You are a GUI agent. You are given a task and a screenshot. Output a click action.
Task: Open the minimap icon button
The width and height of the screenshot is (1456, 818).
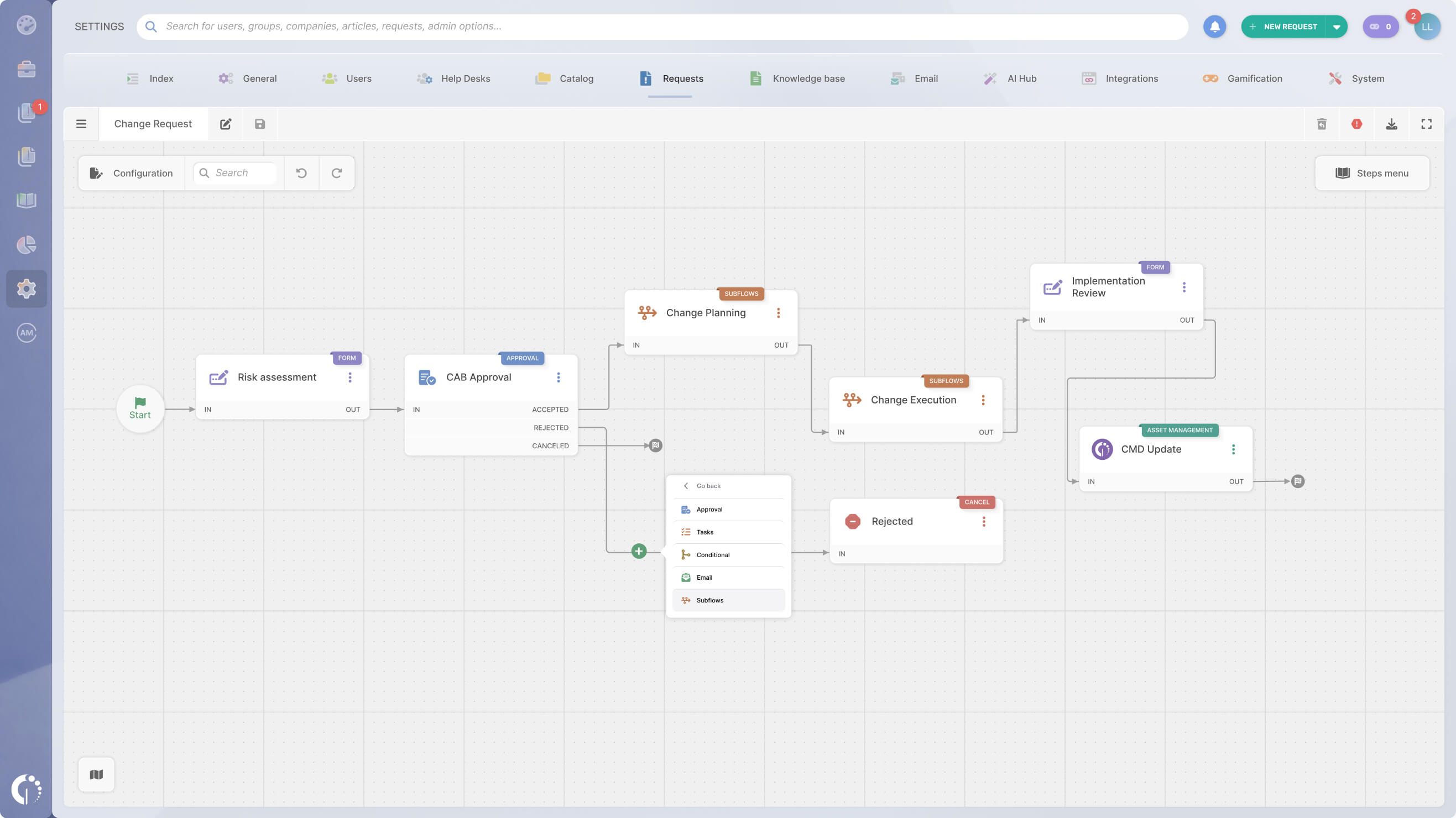click(x=96, y=774)
